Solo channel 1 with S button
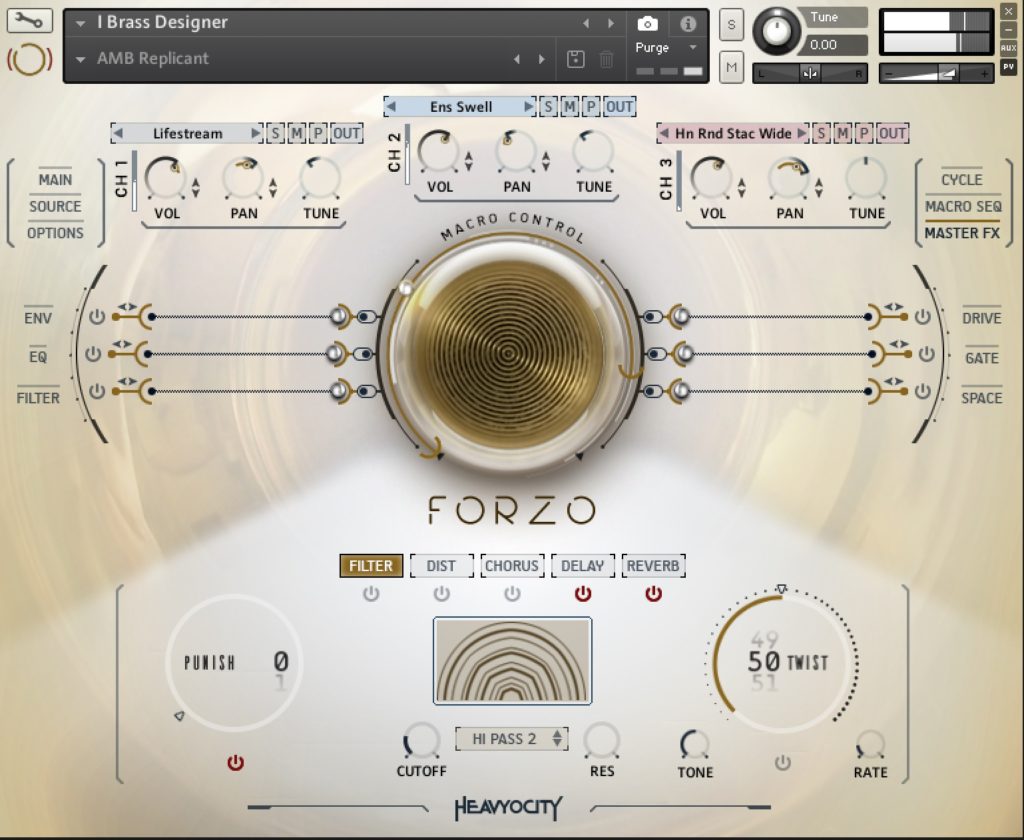The height and width of the screenshot is (840, 1024). tap(275, 133)
